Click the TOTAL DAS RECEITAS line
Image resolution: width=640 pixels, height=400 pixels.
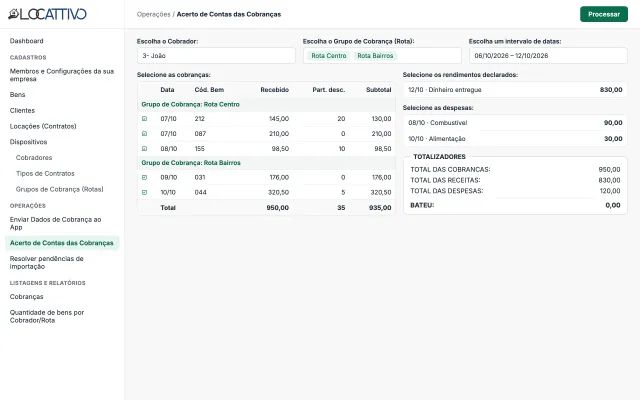515,180
